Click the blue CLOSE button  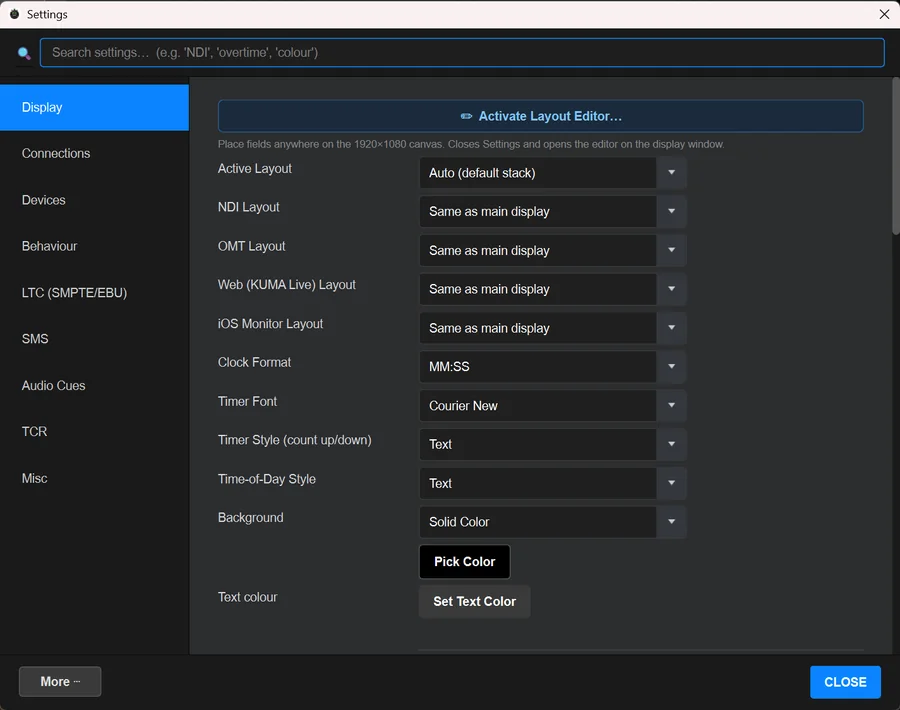coord(845,682)
